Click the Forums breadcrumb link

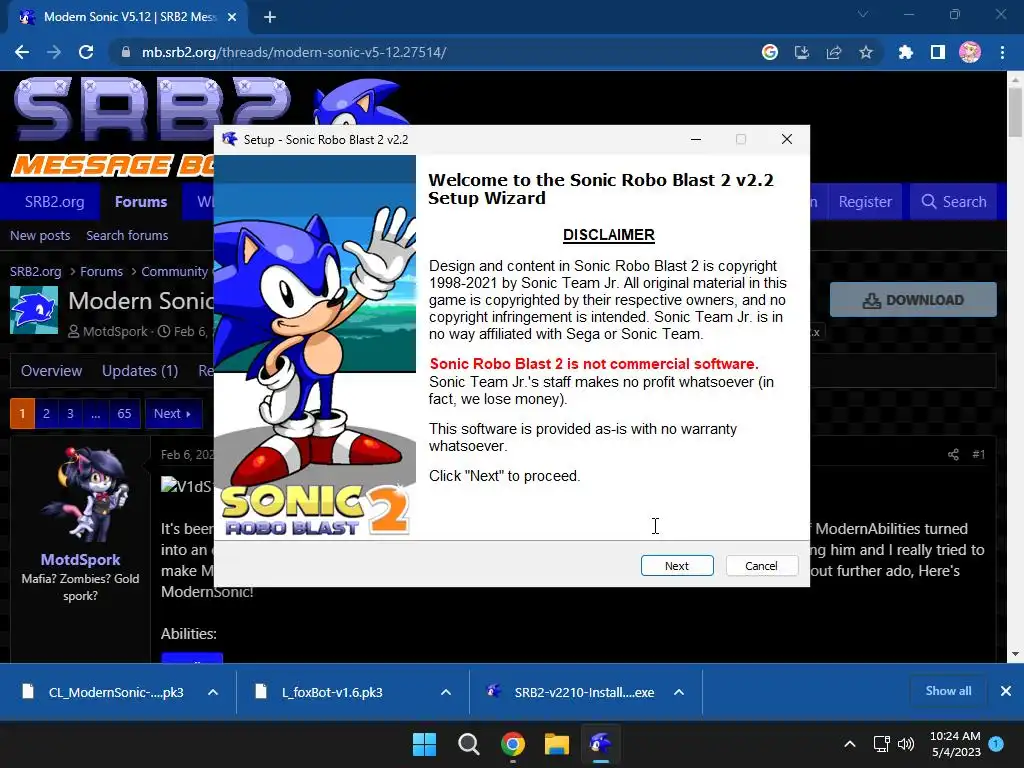click(101, 271)
